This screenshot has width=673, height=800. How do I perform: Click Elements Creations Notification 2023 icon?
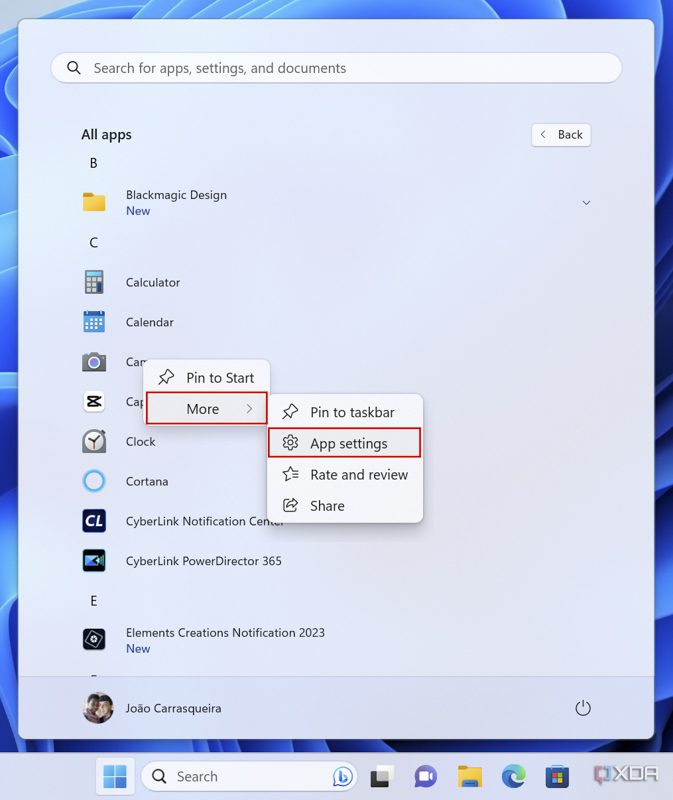94,639
